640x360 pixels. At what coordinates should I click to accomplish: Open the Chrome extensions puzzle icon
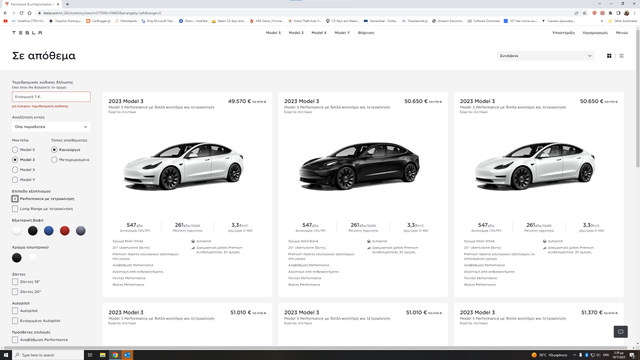pyautogui.click(x=611, y=13)
